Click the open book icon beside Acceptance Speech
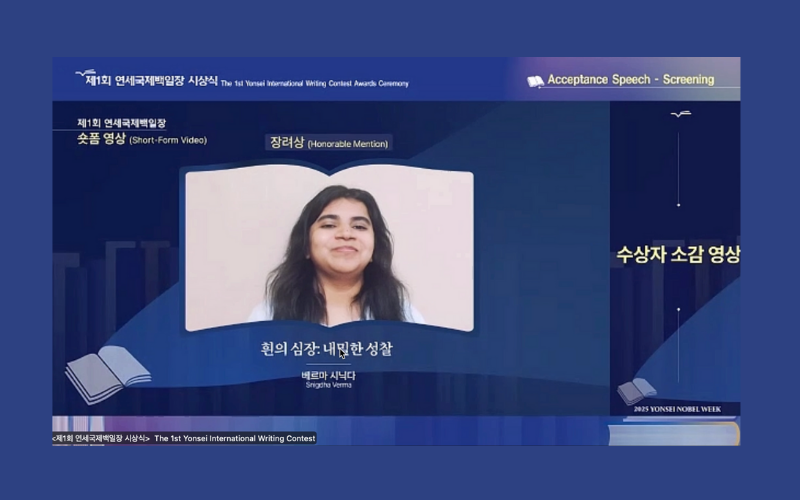This screenshot has height=500, width=800. pos(535,81)
